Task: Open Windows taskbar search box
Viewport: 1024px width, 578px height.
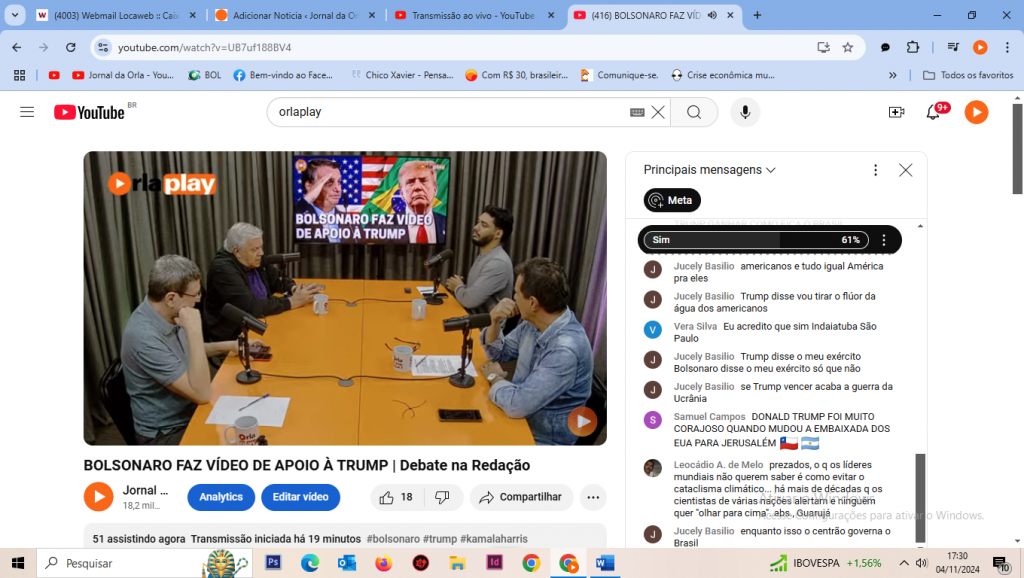Action: point(144,563)
